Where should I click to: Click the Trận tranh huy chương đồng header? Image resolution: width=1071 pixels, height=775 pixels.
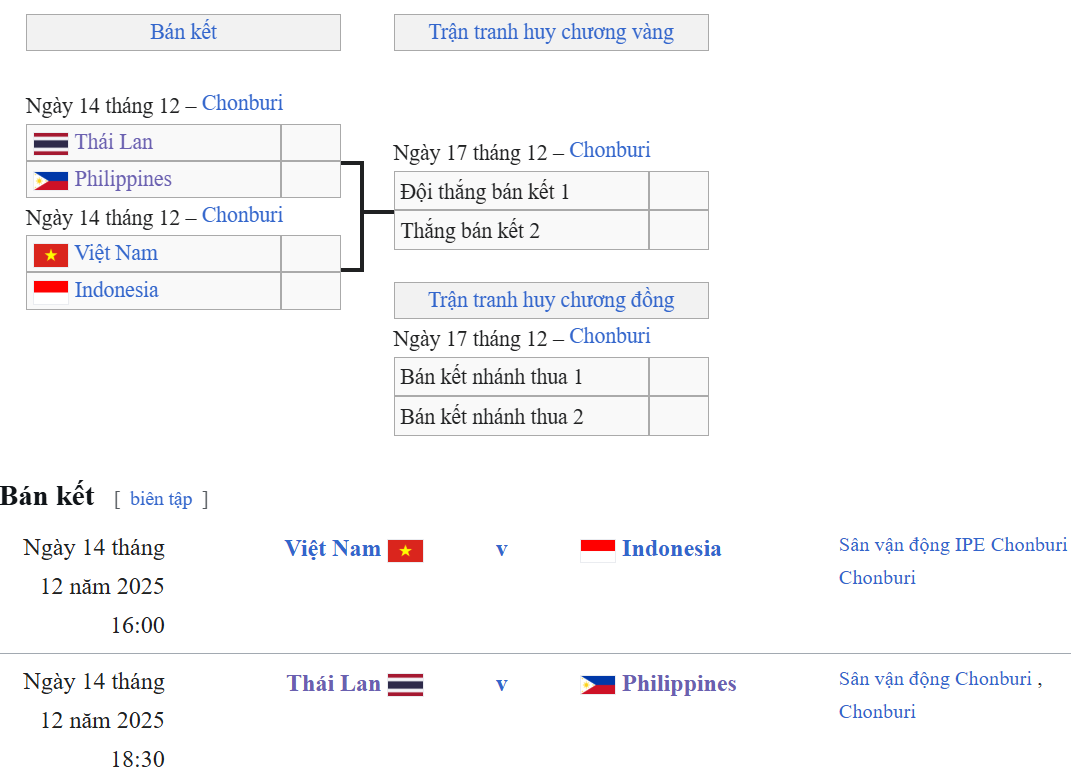pyautogui.click(x=551, y=300)
